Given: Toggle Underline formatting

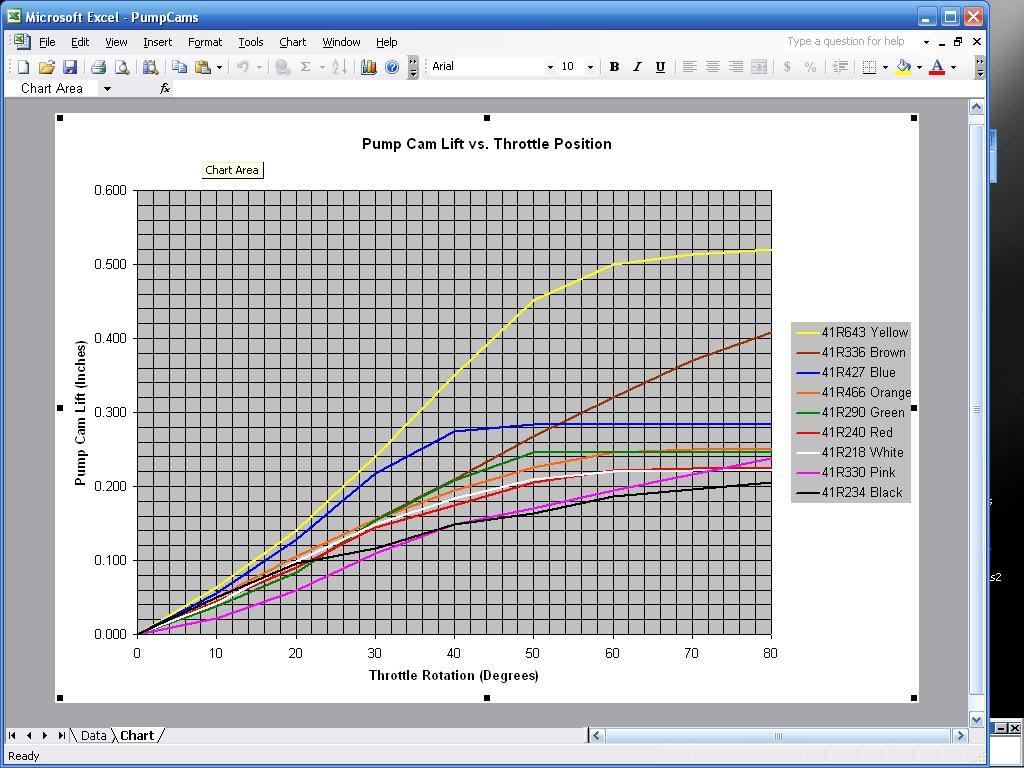Looking at the screenshot, I should click(660, 67).
